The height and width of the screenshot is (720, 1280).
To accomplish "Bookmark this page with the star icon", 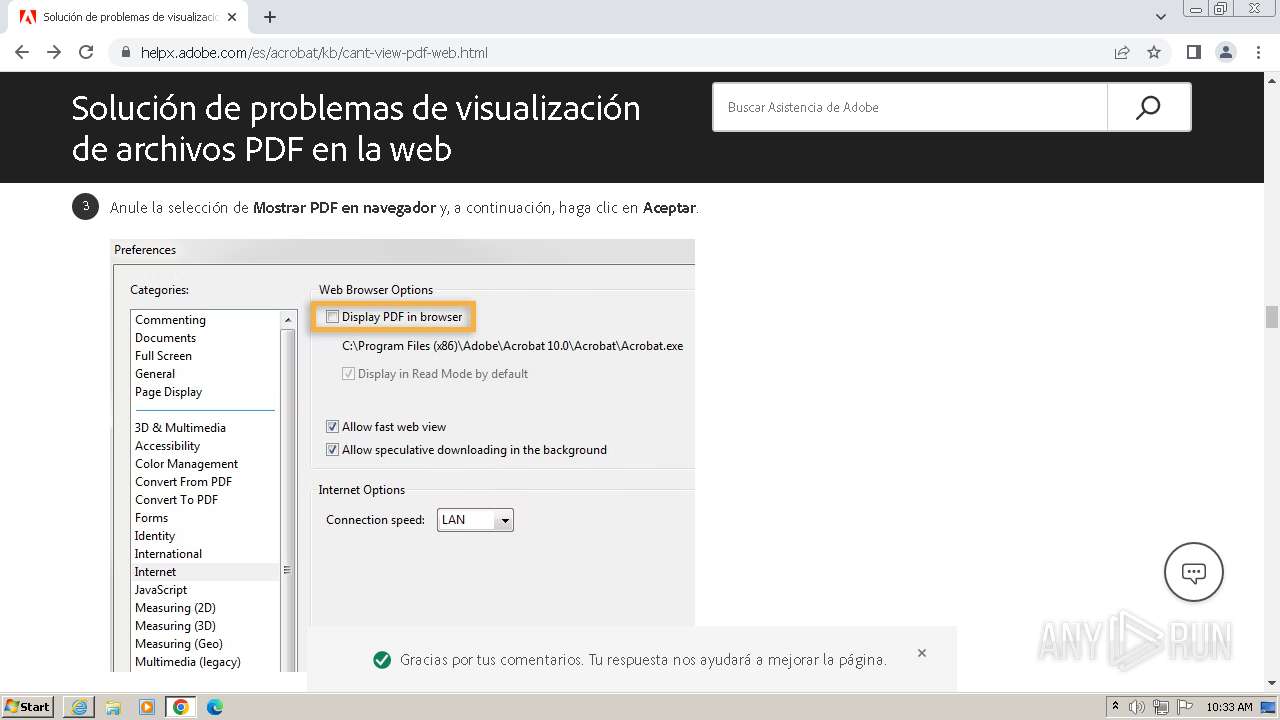I will (x=1154, y=52).
